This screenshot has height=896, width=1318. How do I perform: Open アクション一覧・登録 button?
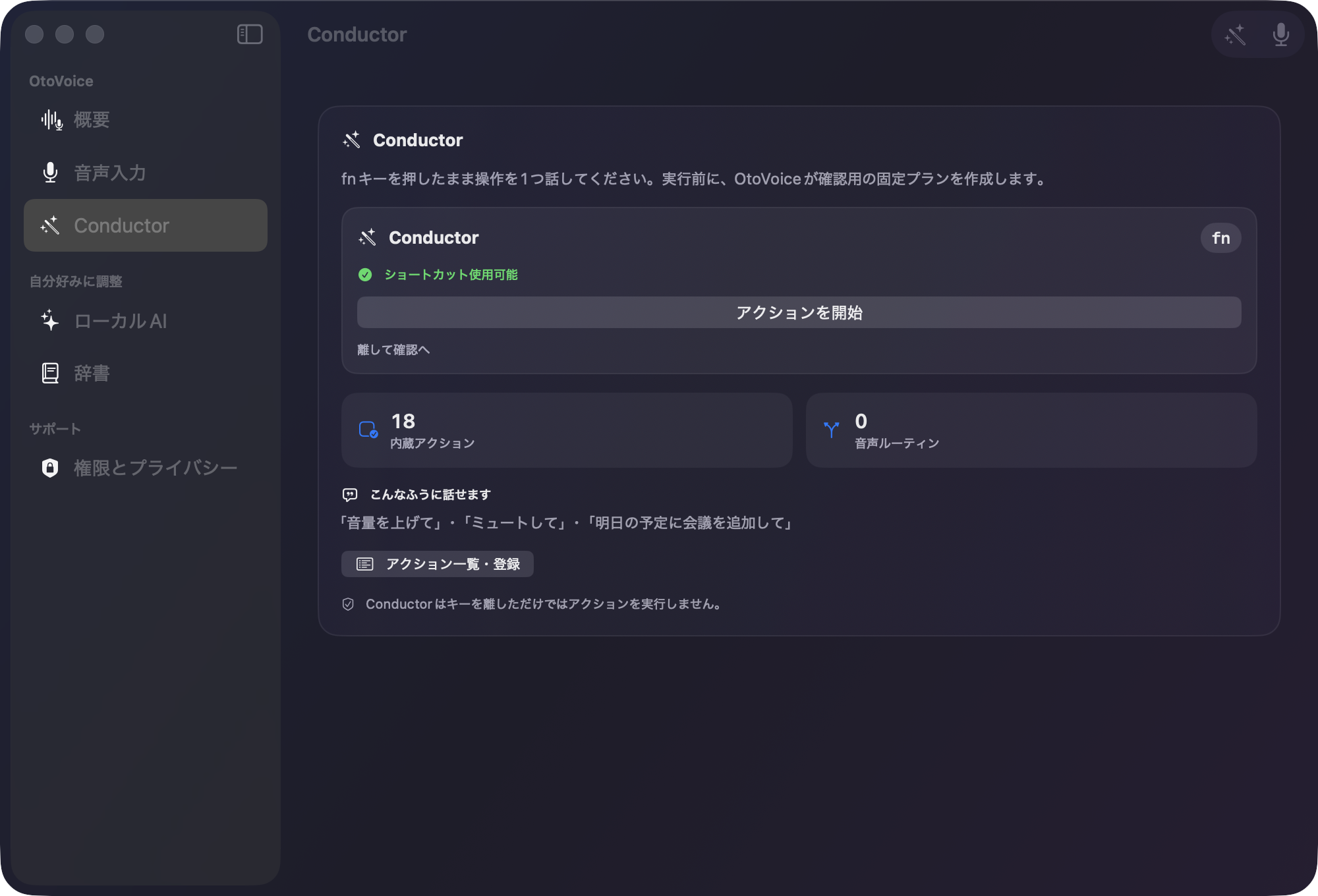[x=438, y=564]
